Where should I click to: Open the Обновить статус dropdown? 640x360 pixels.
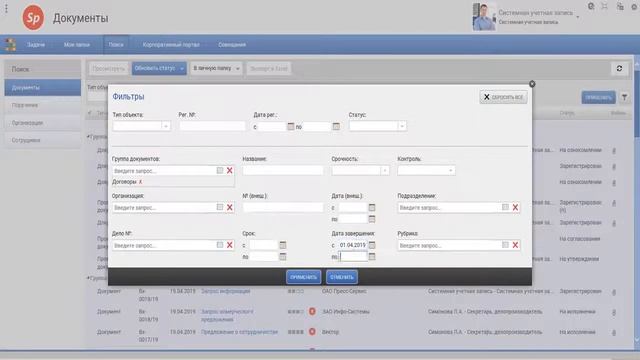coord(182,69)
